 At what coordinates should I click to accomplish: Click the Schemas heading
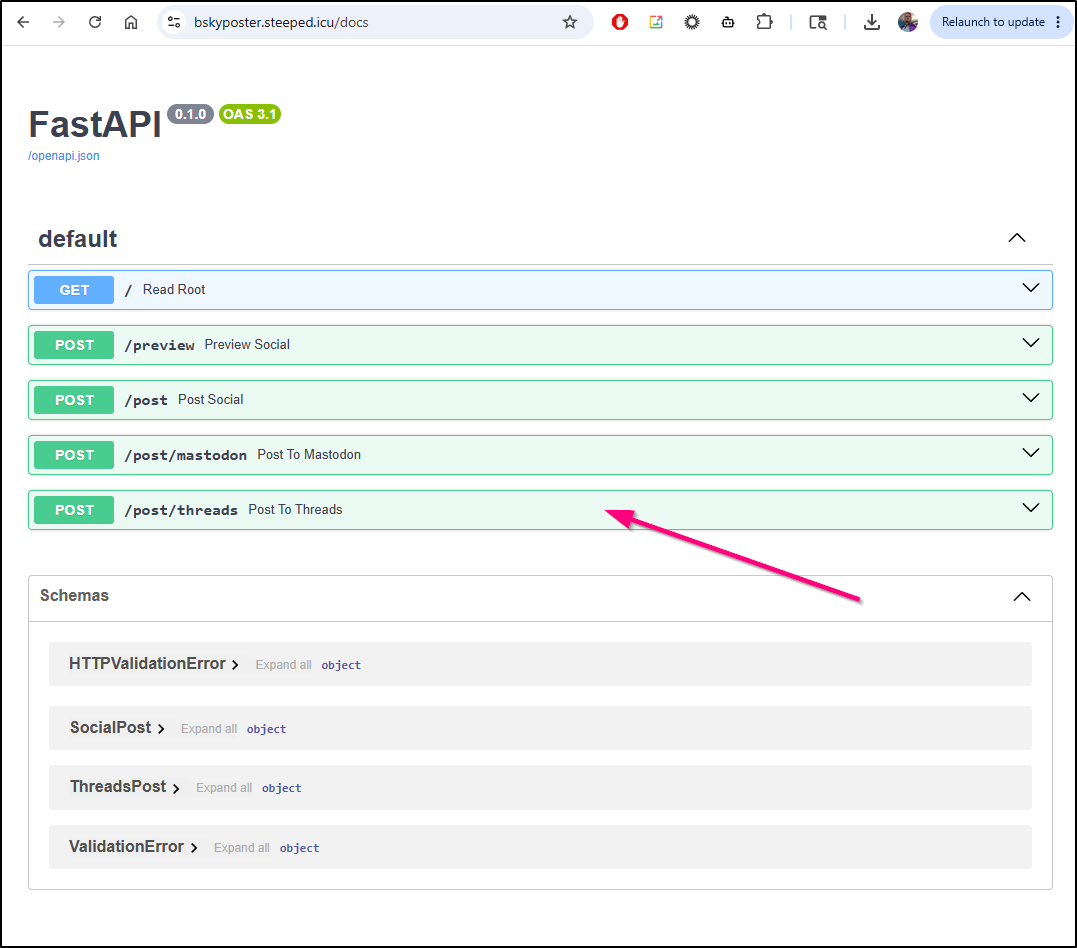coord(74,596)
